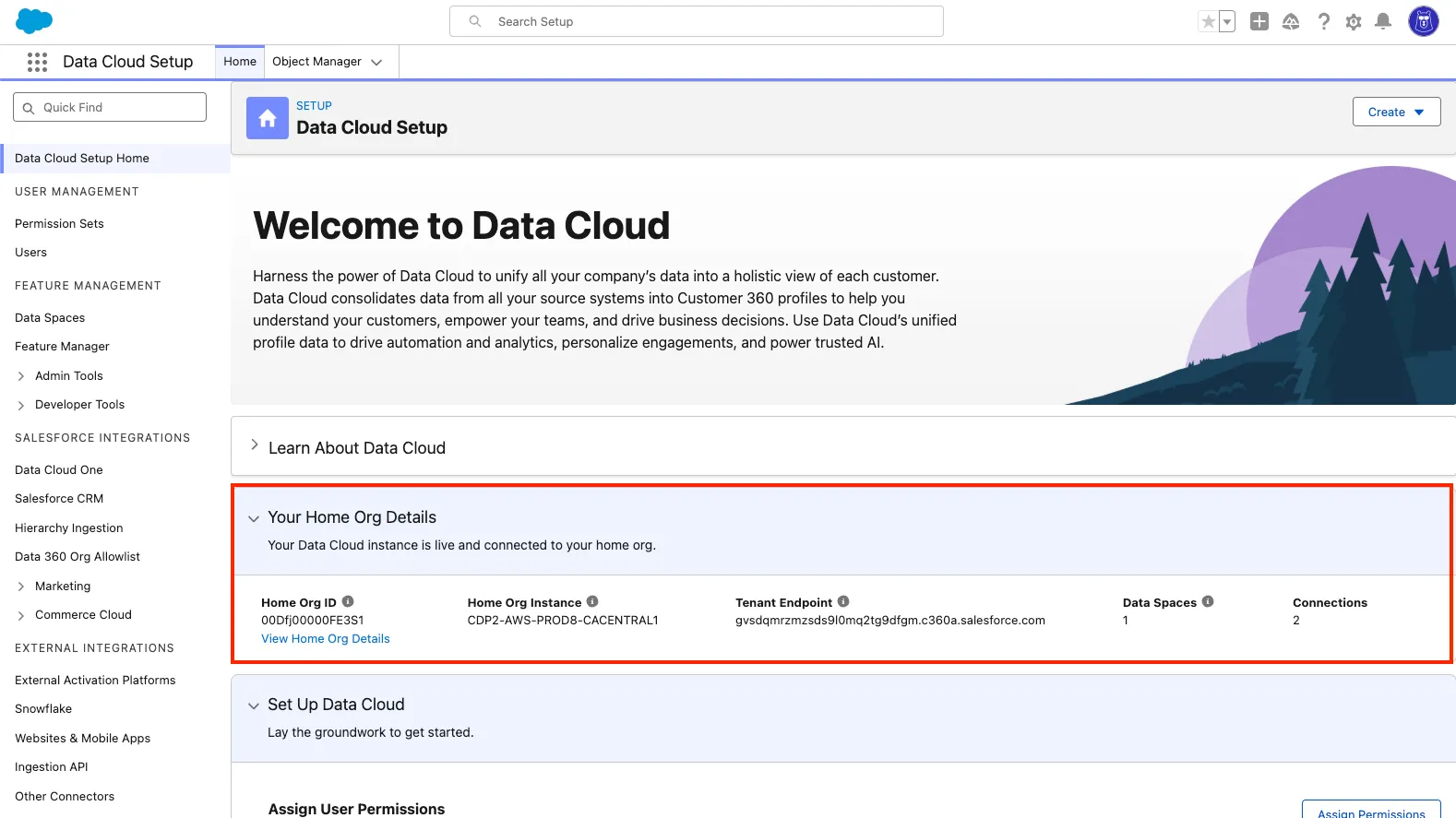This screenshot has height=818, width=1456.
Task: Expand Admin Tools in the sidebar
Action: tap(21, 376)
